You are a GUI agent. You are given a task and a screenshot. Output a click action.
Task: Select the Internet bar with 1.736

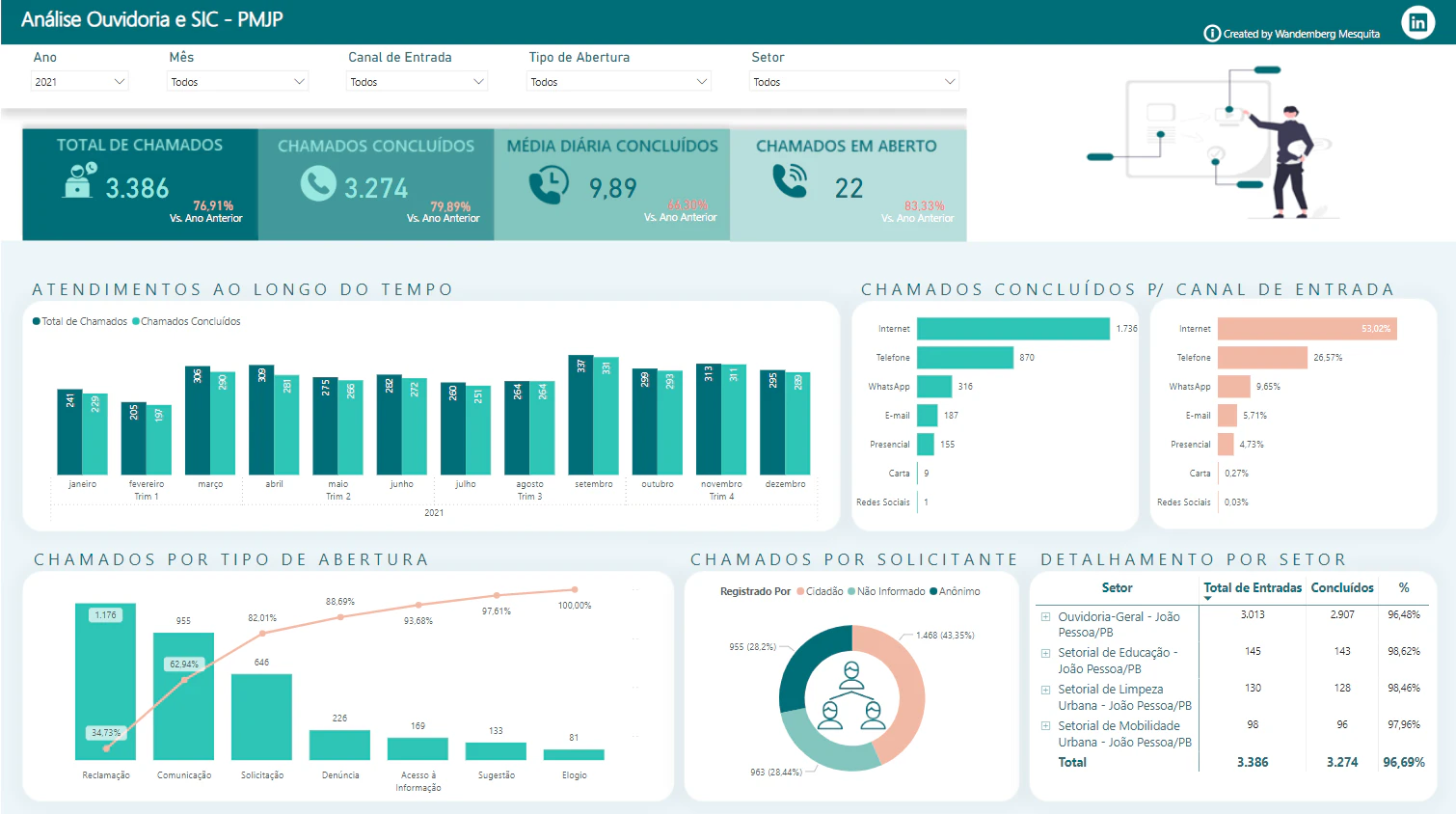(1013, 329)
